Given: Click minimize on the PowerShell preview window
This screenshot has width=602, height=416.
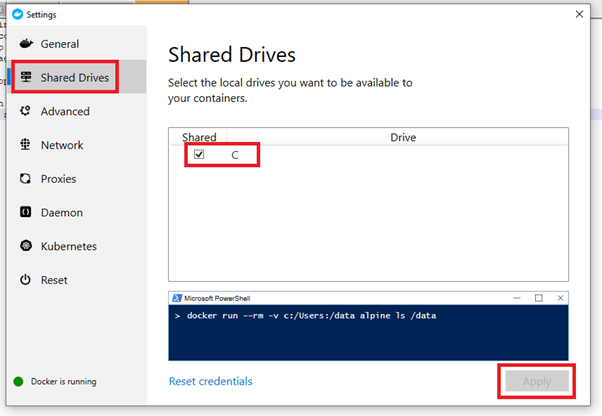Looking at the screenshot, I should 517,298.
